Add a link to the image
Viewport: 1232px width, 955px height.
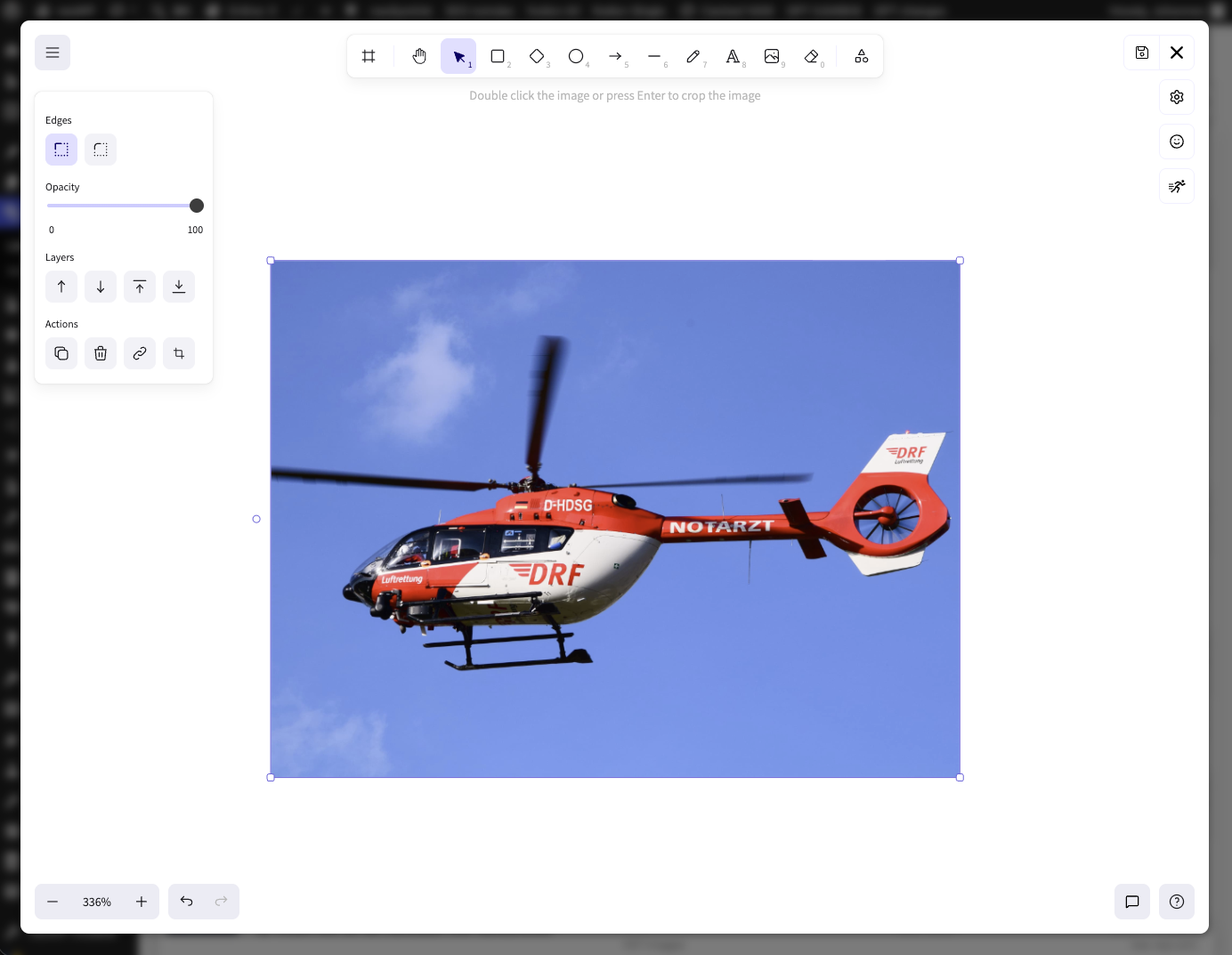pos(140,353)
